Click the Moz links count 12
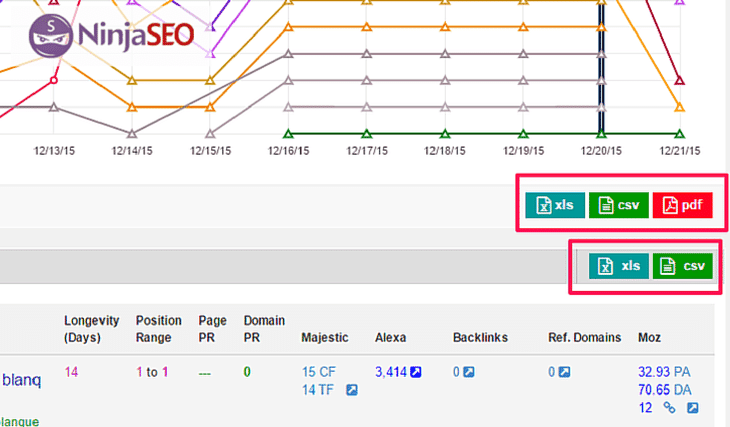The width and height of the screenshot is (730, 427). (x=645, y=408)
